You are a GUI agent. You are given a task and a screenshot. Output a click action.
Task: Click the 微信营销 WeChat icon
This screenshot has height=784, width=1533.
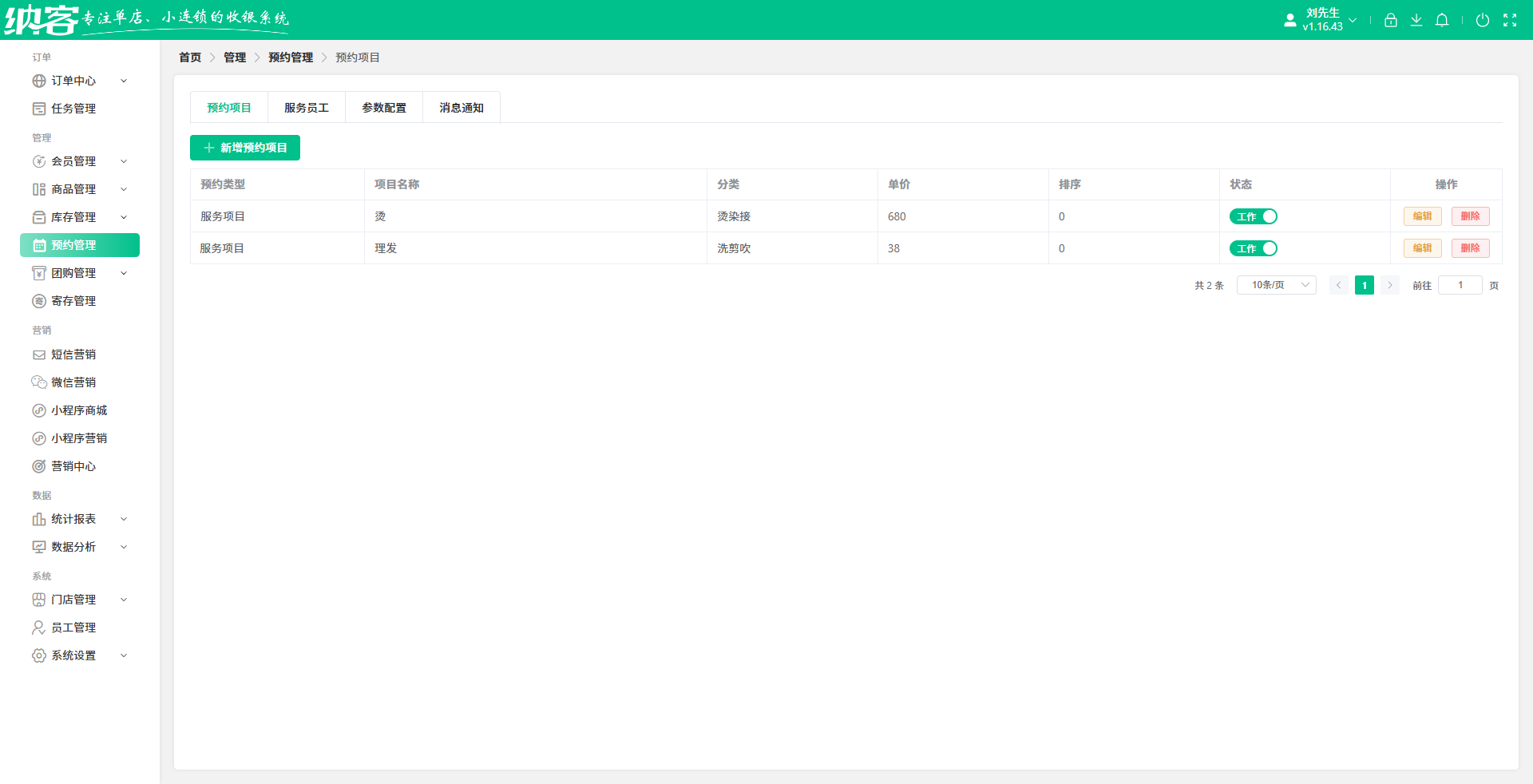[38, 382]
